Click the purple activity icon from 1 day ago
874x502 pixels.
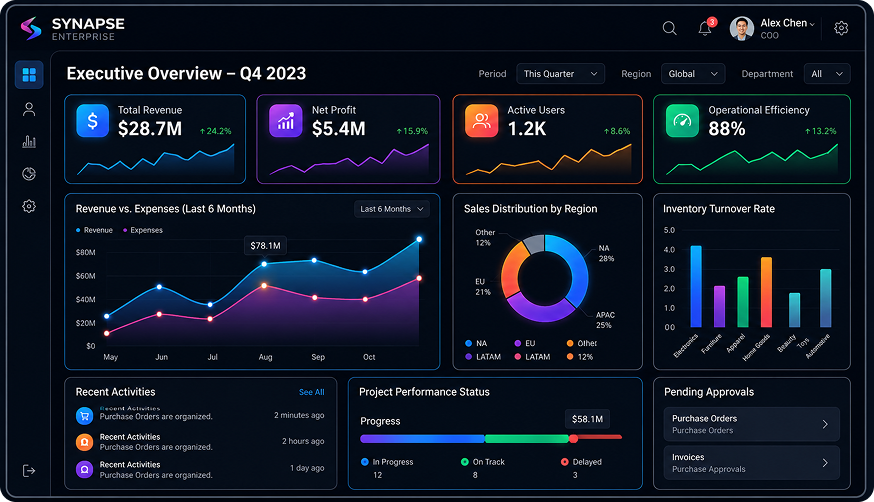(84, 469)
